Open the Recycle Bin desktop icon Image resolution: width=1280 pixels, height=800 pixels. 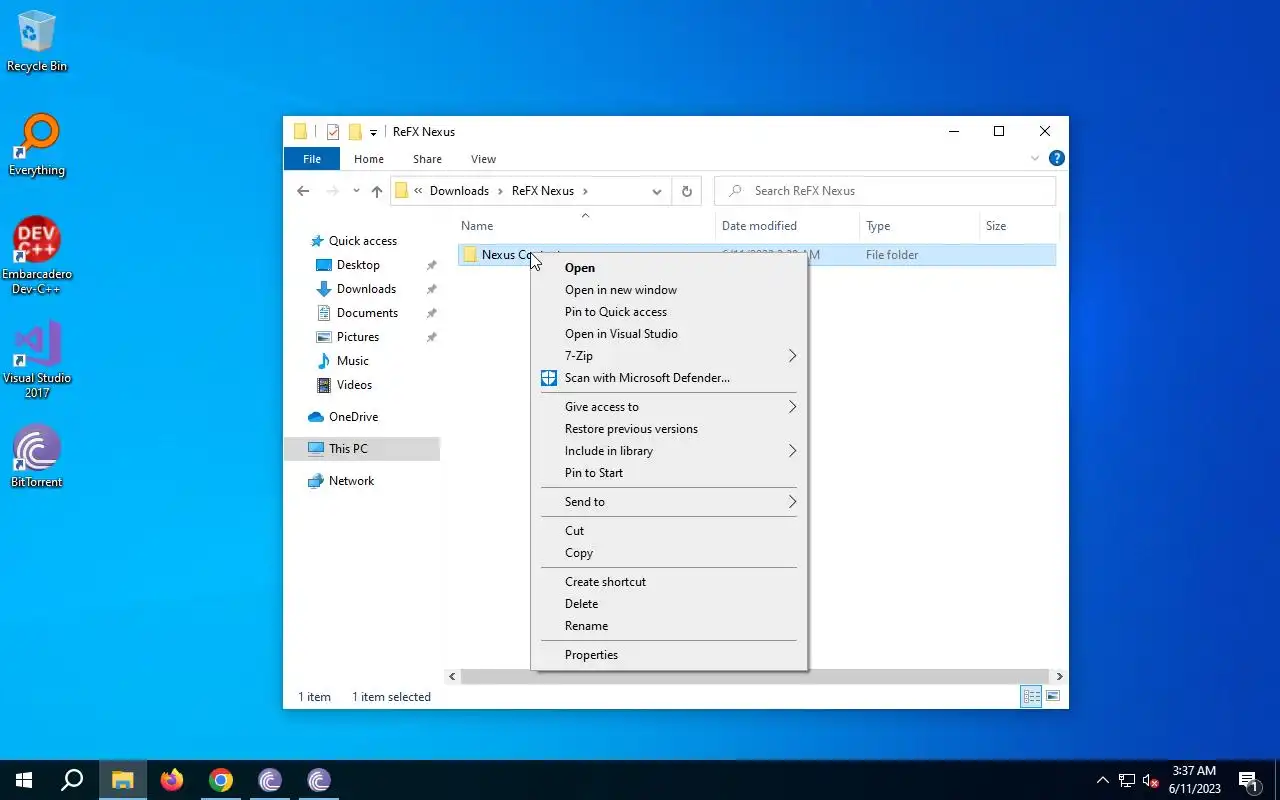coord(37,41)
